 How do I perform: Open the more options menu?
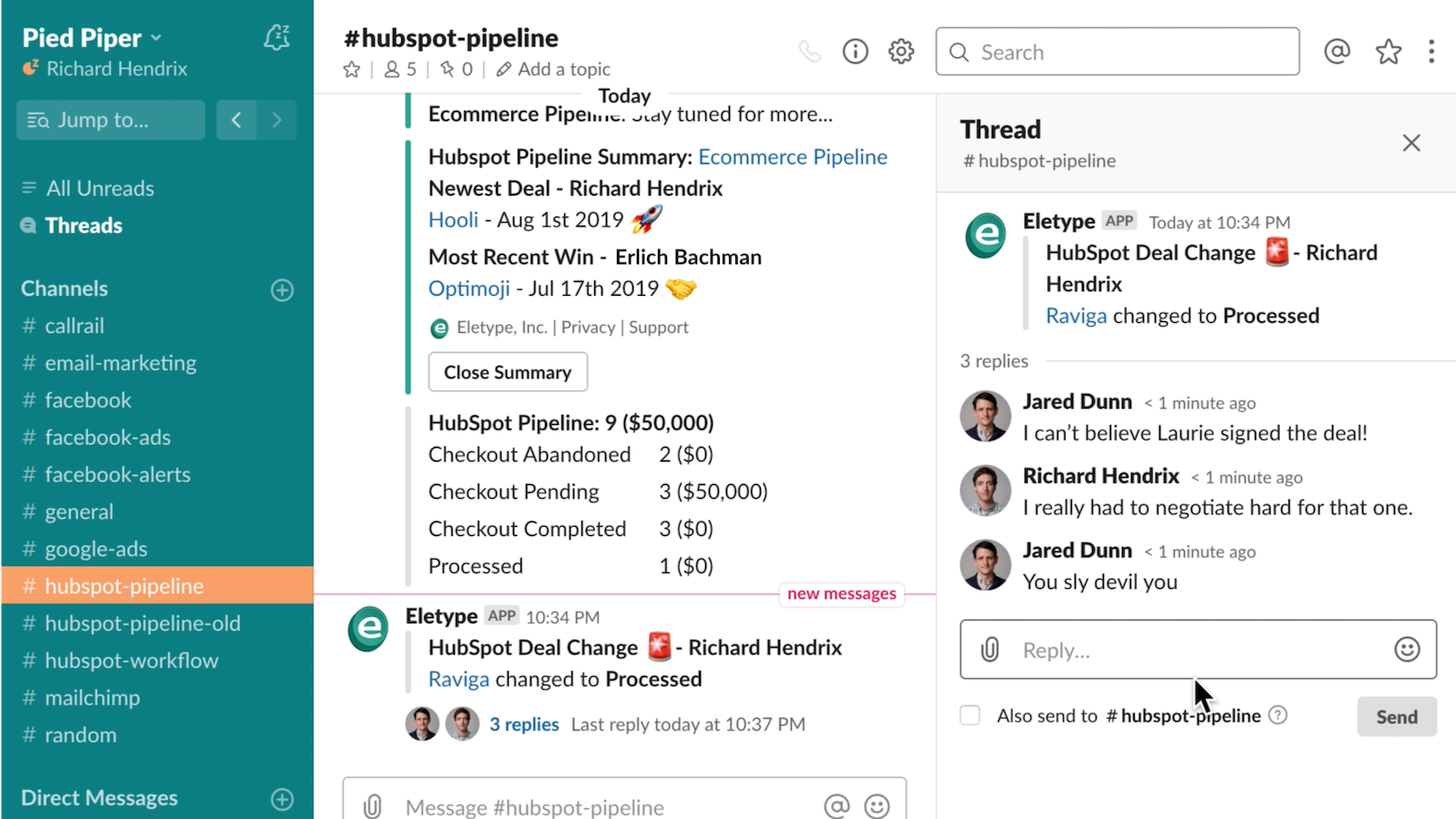point(1431,51)
